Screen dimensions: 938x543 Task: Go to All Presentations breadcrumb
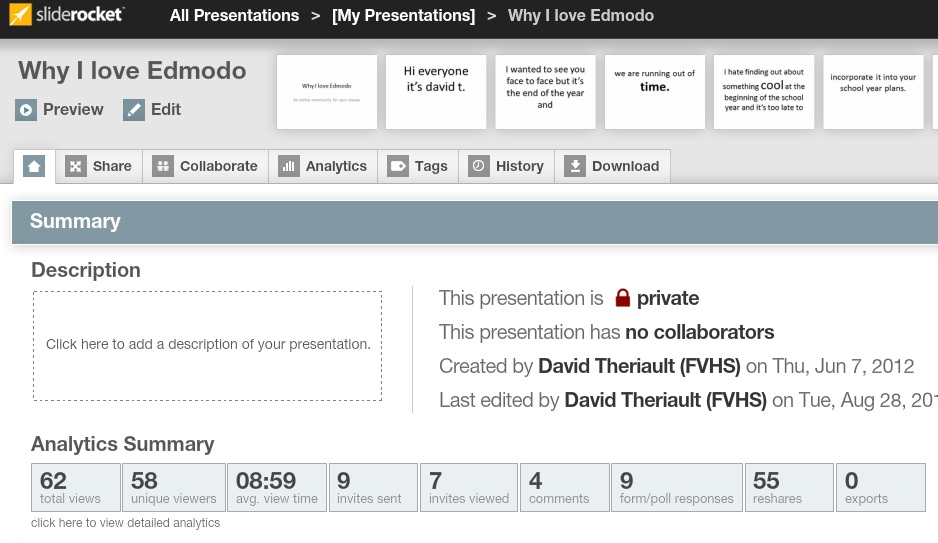click(234, 16)
